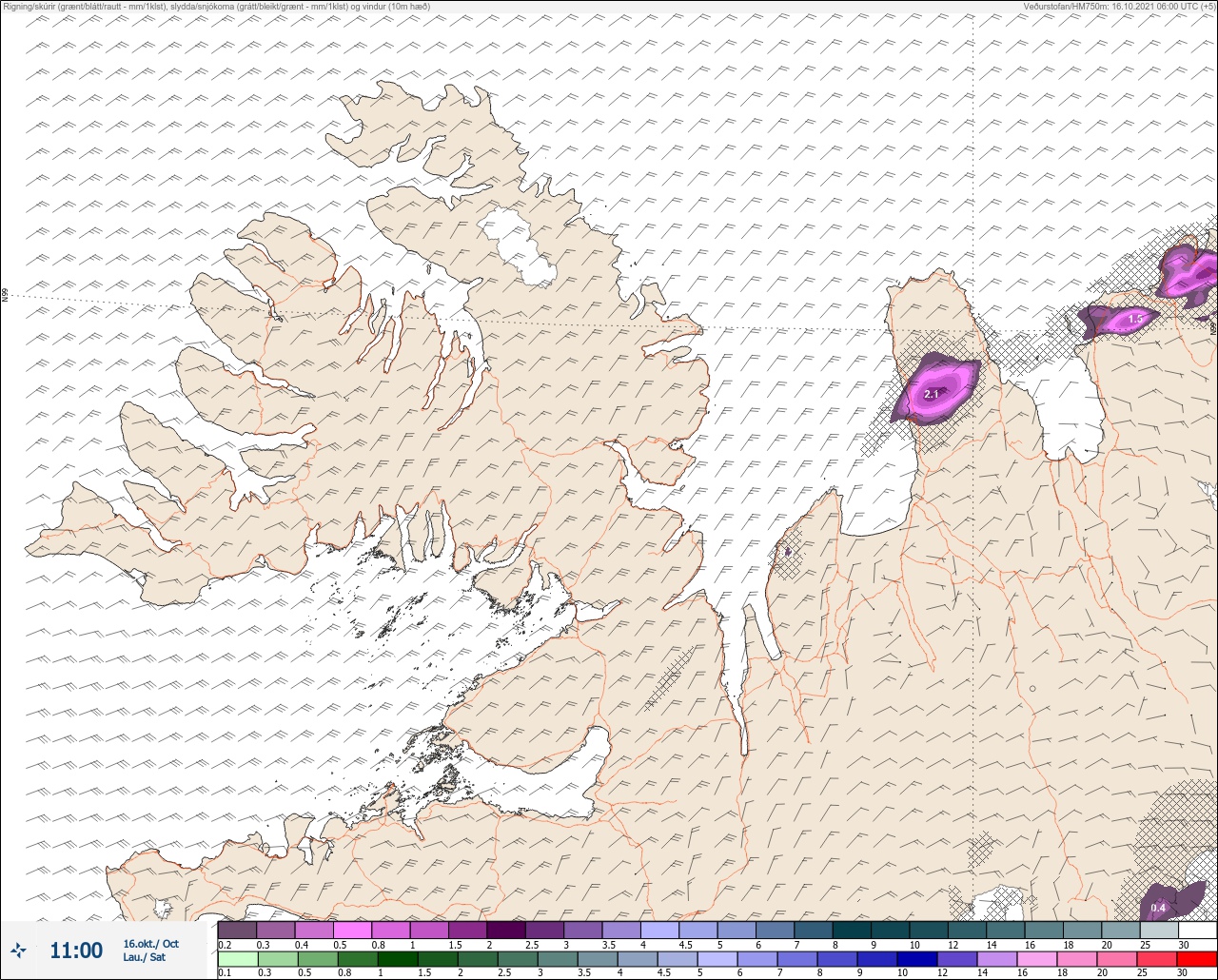Pick the darkest purple snow legend swatch
This screenshot has width=1218, height=980.
pos(506,930)
